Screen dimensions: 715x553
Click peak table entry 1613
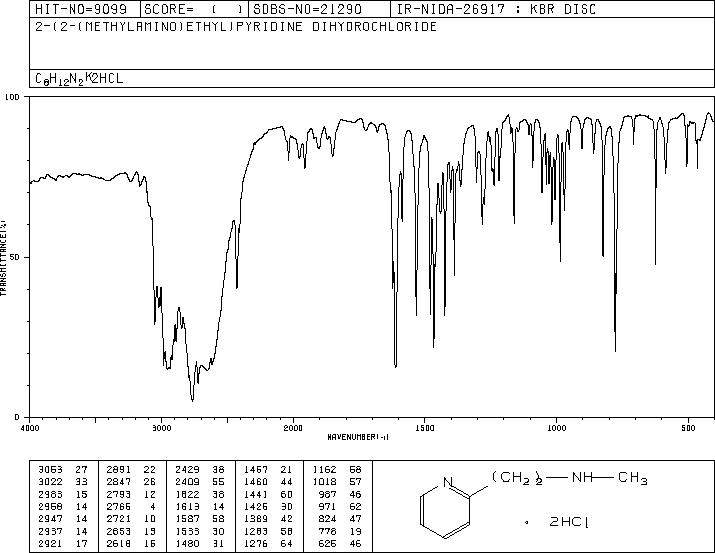click(187, 506)
